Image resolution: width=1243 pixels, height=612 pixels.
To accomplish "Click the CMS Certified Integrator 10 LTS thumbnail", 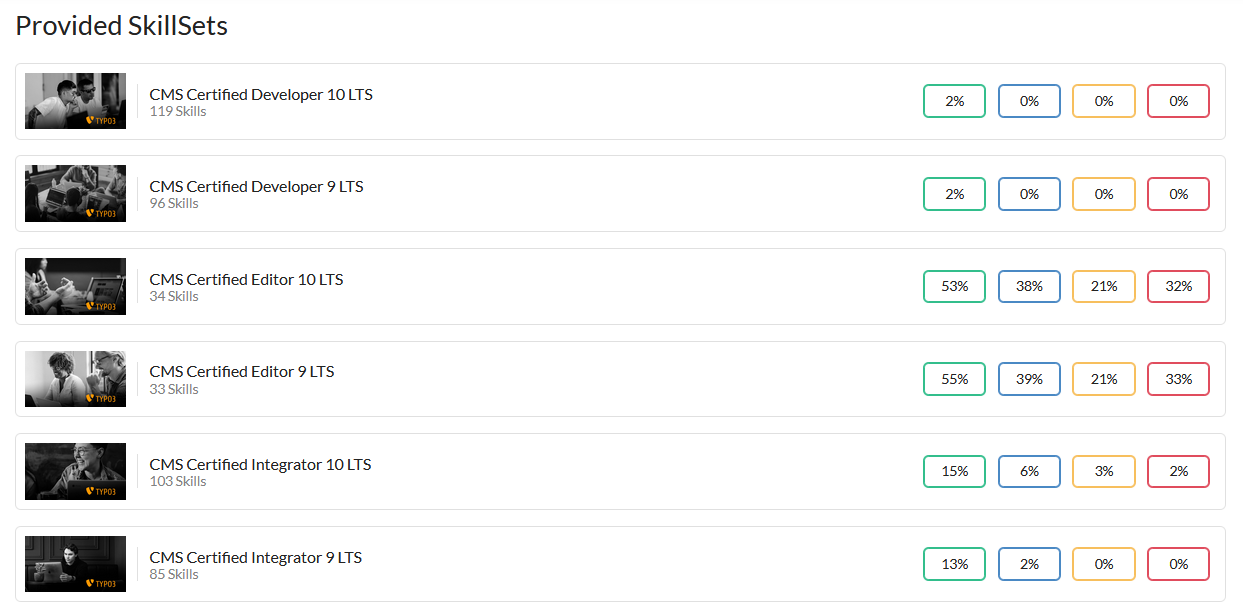I will pyautogui.click(x=75, y=471).
